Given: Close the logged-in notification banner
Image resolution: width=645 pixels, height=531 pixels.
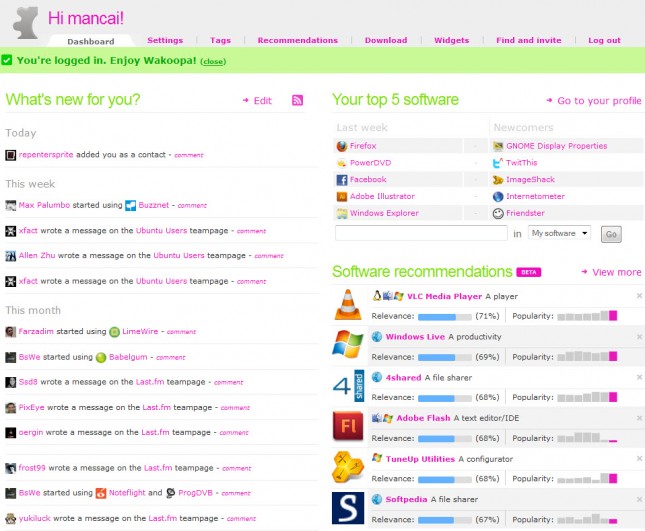Looking at the screenshot, I should [x=213, y=61].
